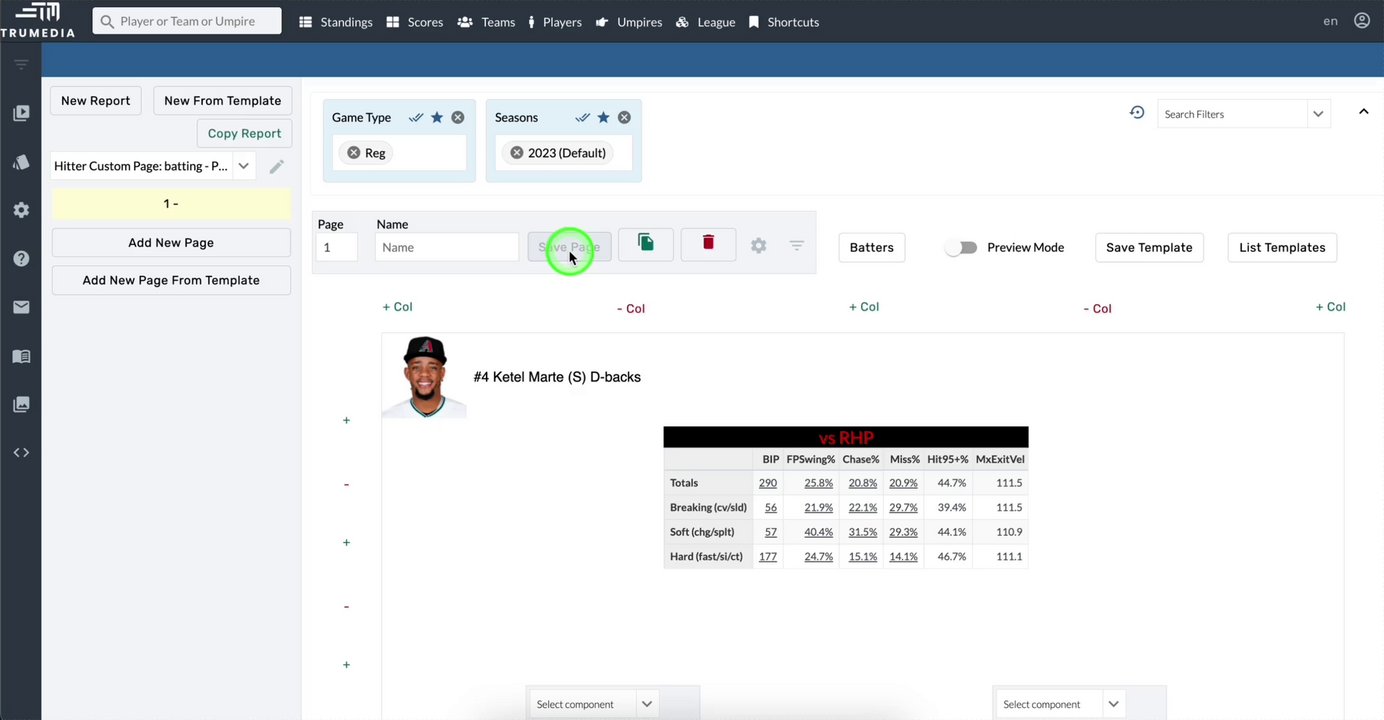Viewport: 1384px width, 720px height.
Task: Click the Breaking BIP value 56
Action: (771, 507)
